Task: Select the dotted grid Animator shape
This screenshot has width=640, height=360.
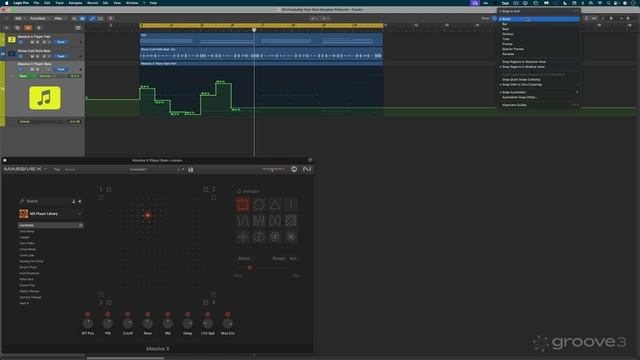Action: (x=291, y=221)
